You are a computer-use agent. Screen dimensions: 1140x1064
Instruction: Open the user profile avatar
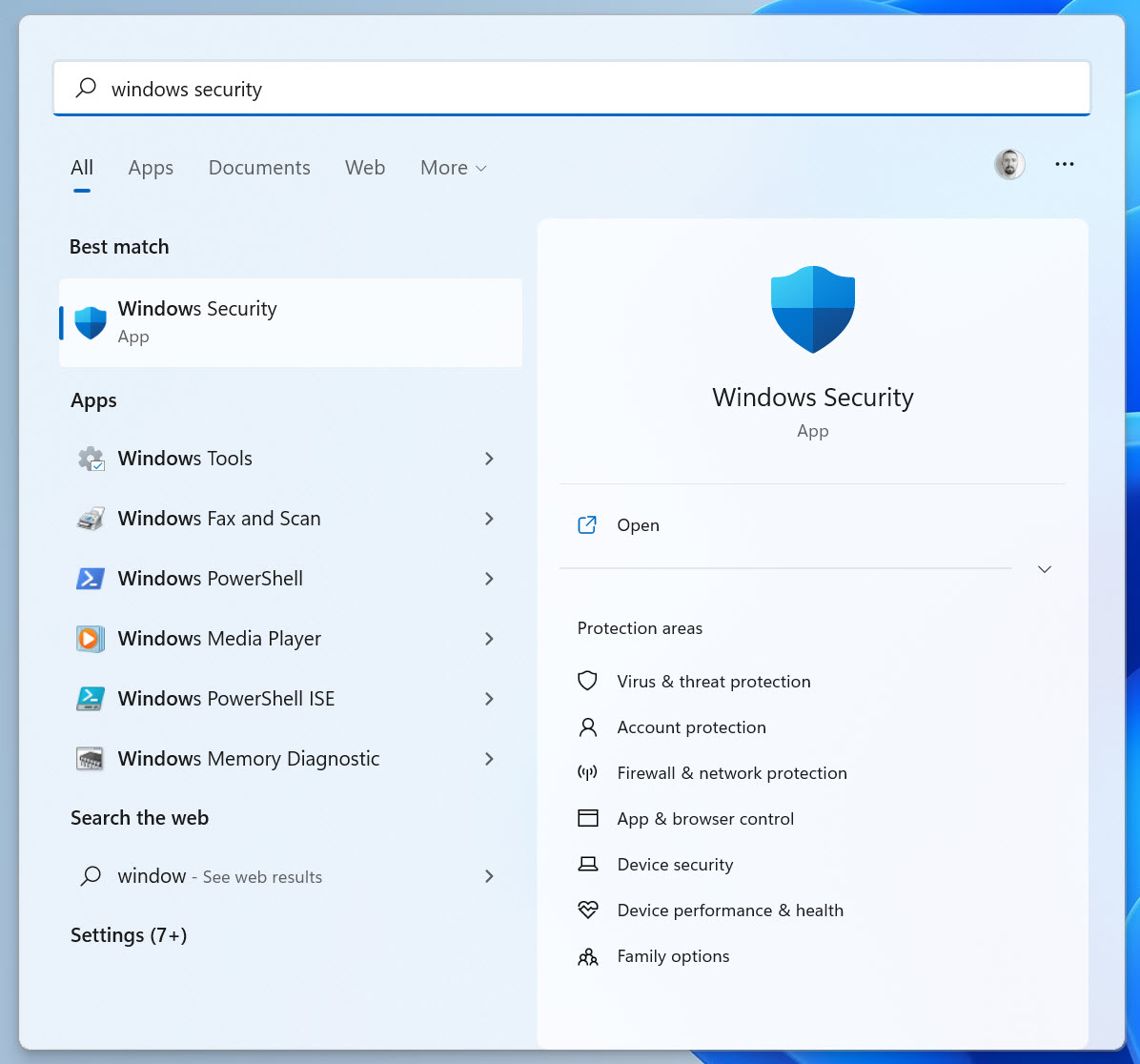(x=1009, y=164)
